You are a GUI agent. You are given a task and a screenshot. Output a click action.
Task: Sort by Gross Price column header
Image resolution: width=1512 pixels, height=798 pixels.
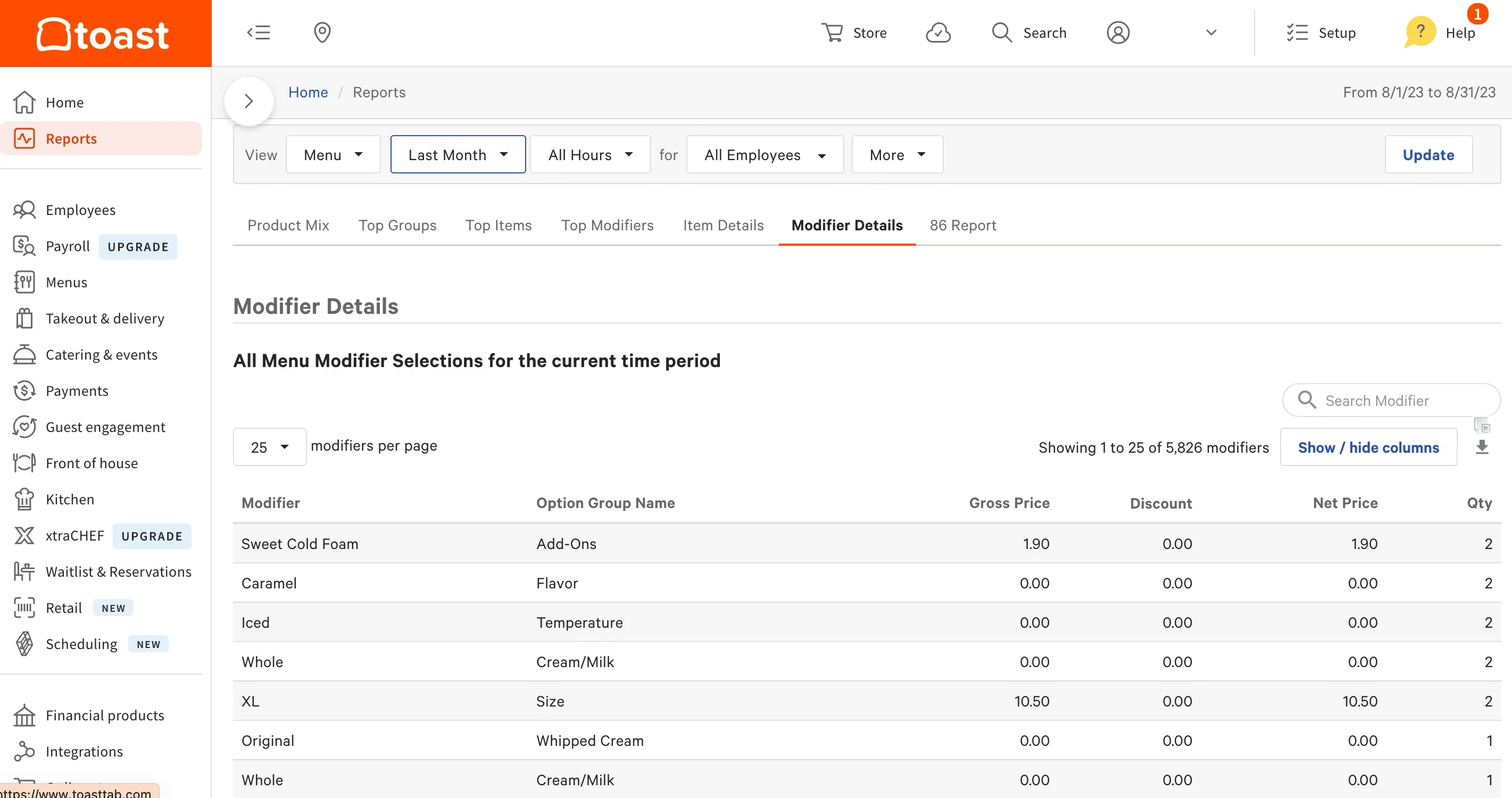tap(1009, 503)
